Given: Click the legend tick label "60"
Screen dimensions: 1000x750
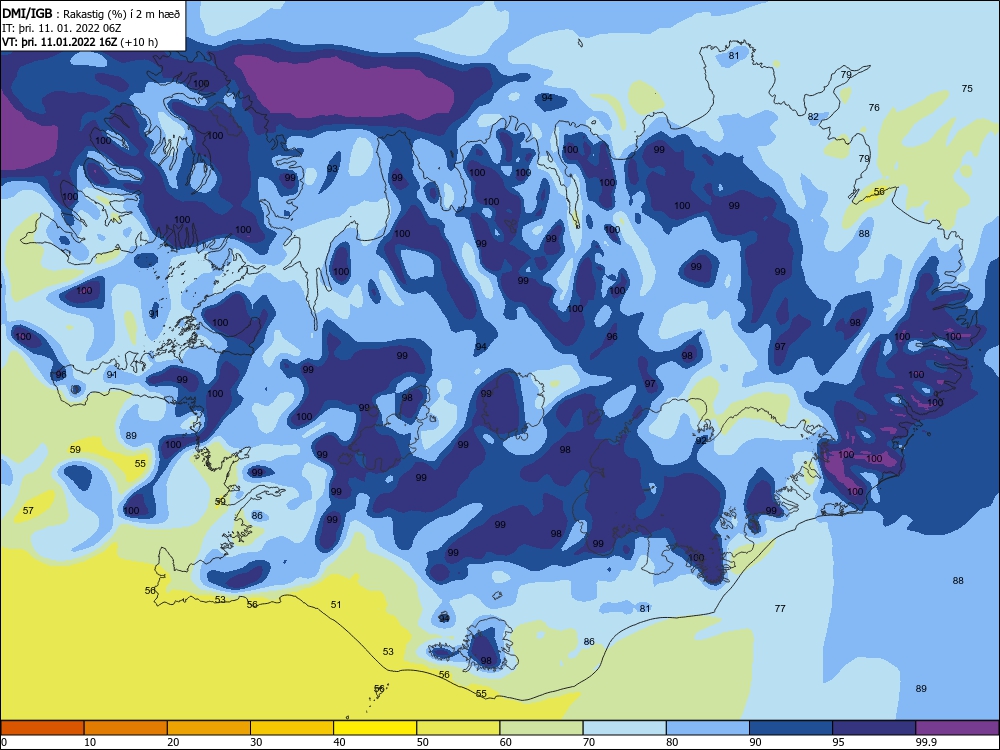Looking at the screenshot, I should point(506,742).
